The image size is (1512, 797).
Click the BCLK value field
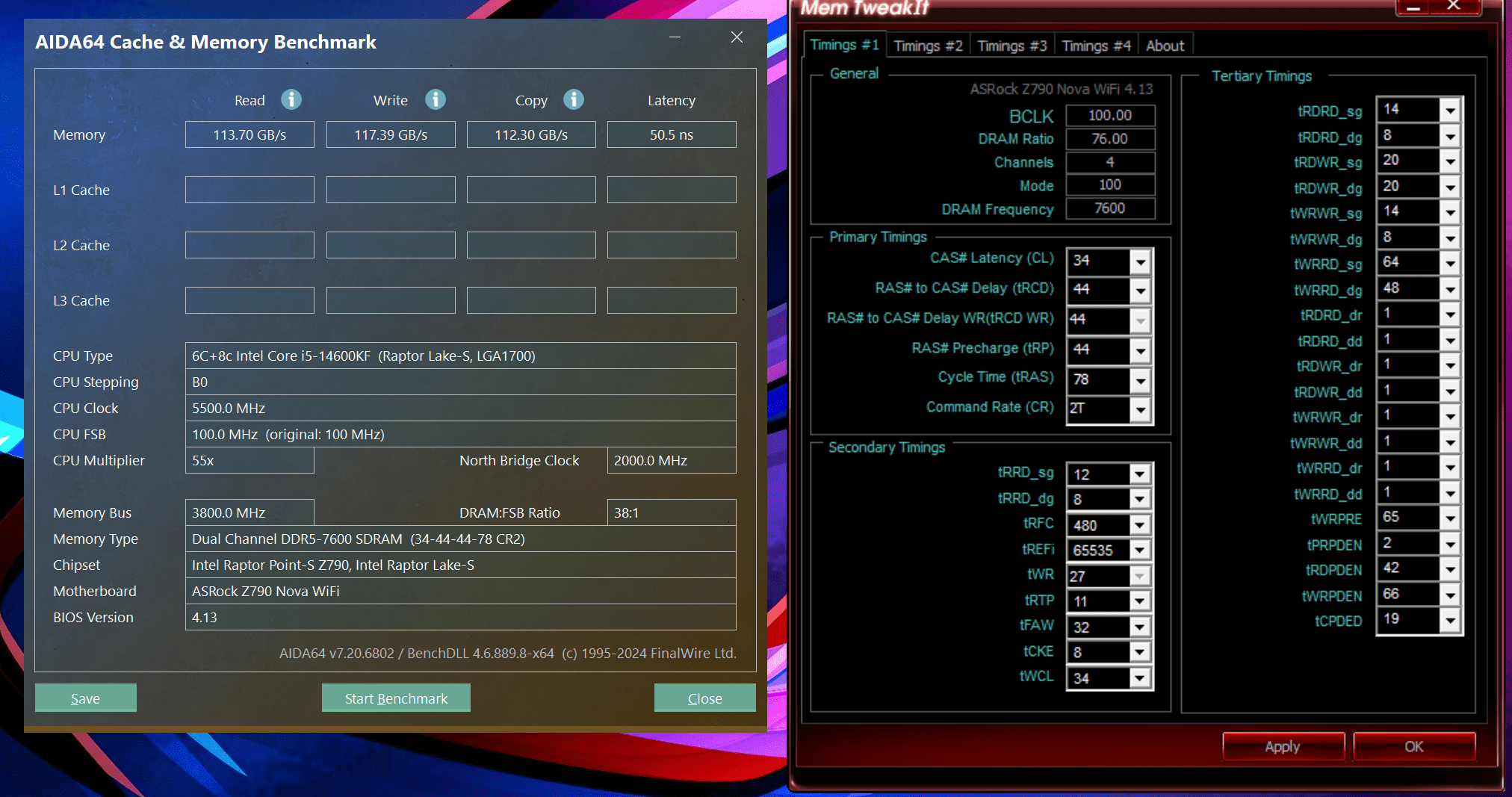[x=1110, y=115]
